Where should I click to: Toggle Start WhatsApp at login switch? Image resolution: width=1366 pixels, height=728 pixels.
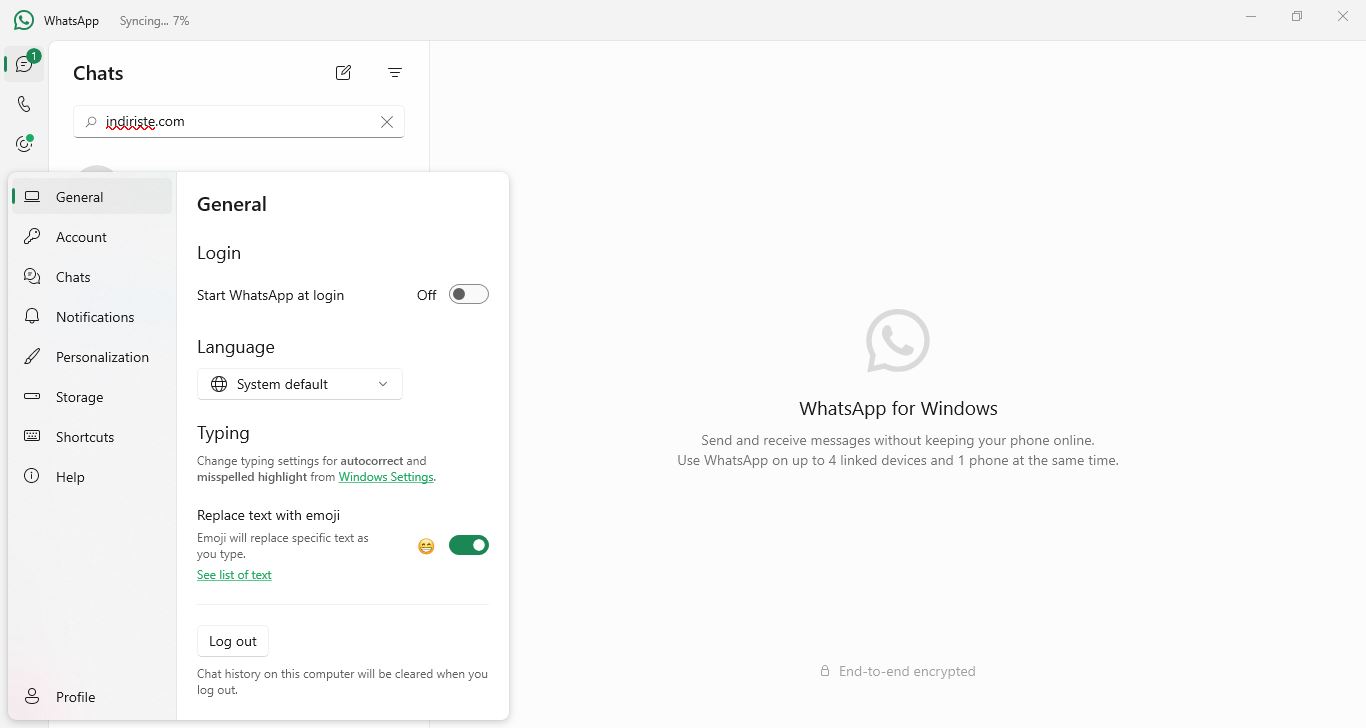coord(468,294)
